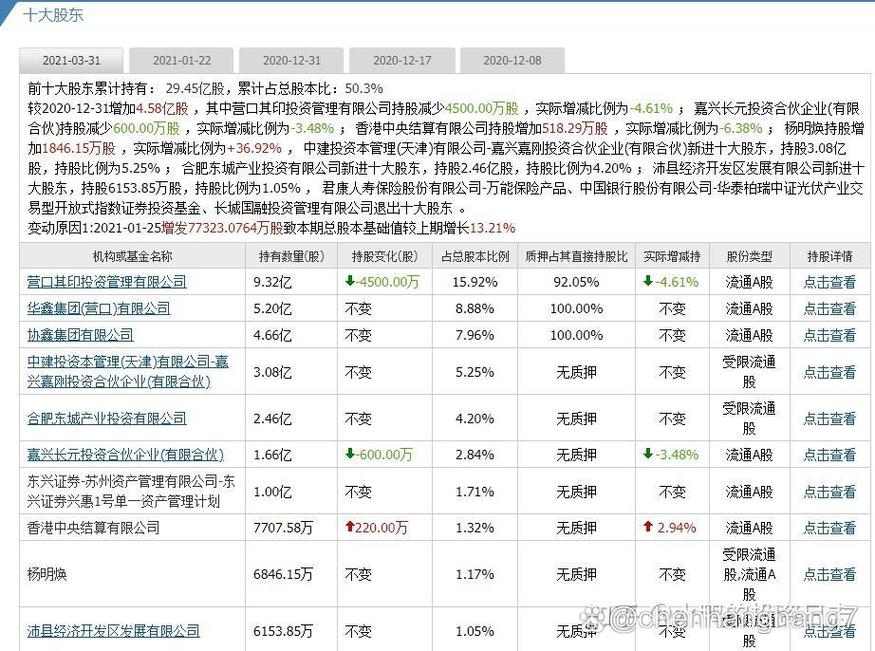875x651 pixels.
Task: Click the green down arrow beside -4500.00万
Action: [350, 281]
